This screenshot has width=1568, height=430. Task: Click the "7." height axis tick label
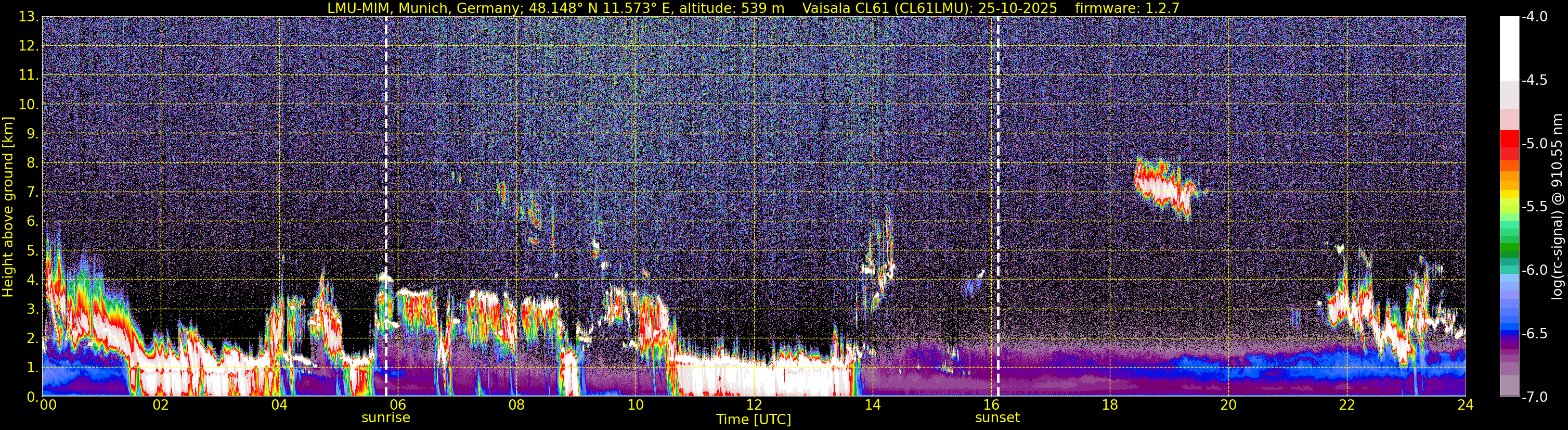coord(32,192)
